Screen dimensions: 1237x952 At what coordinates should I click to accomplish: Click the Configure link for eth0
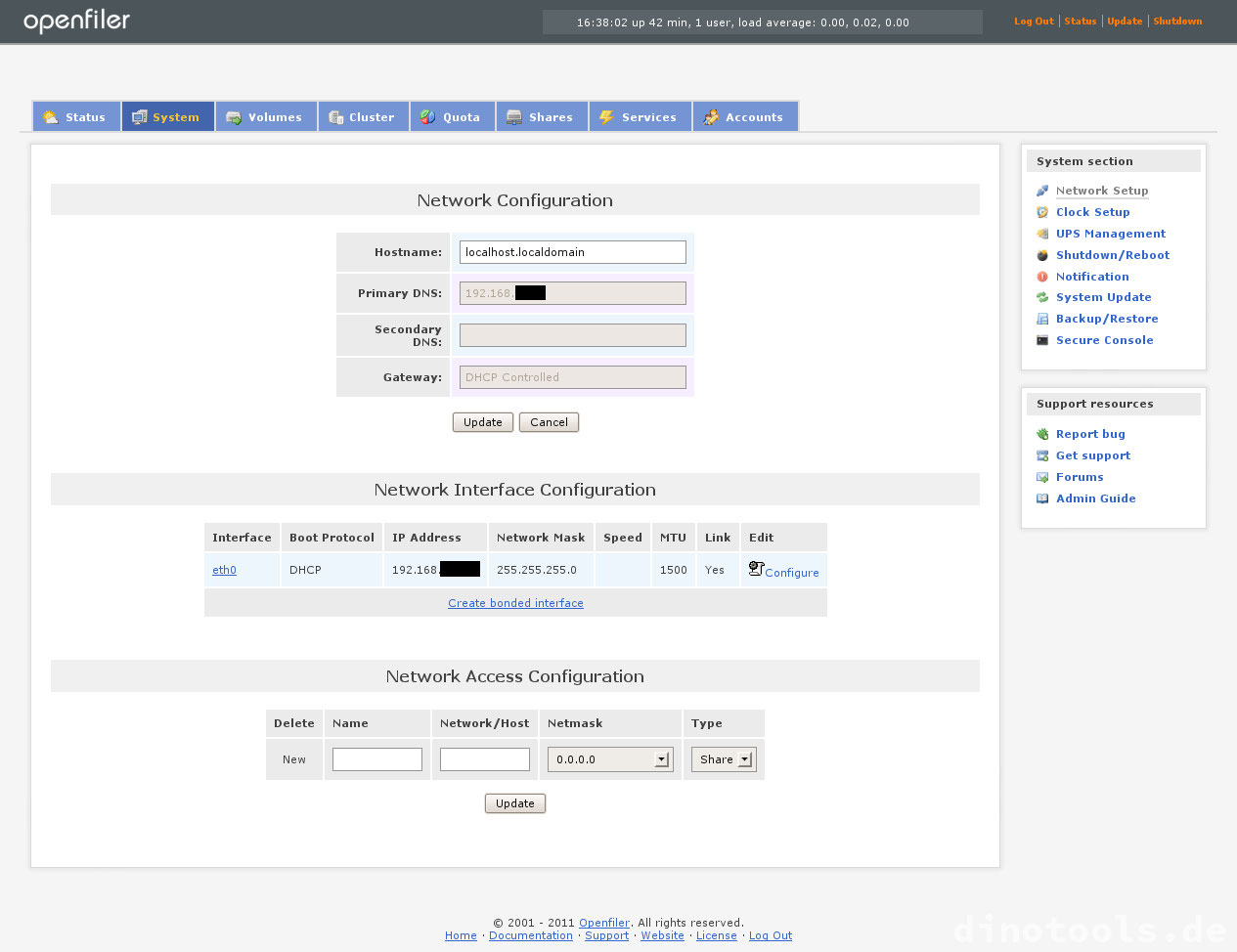792,573
